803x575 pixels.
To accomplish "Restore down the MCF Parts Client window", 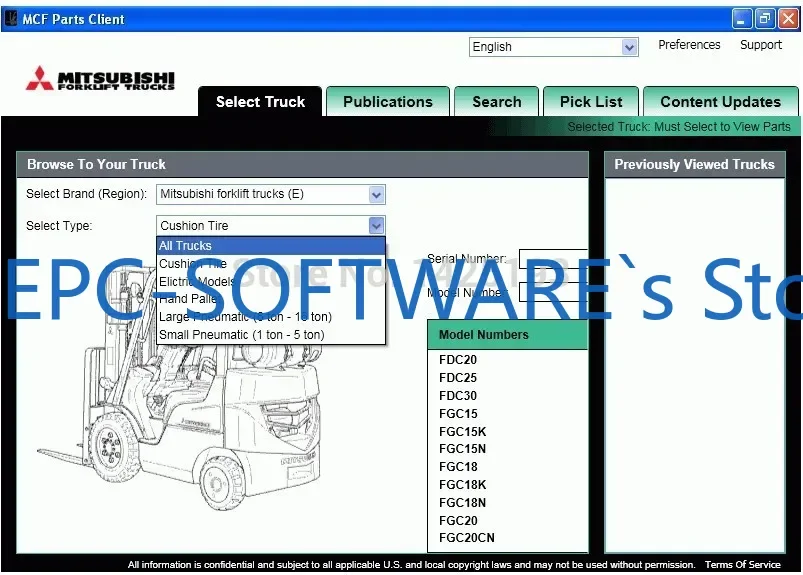I will click(765, 19).
